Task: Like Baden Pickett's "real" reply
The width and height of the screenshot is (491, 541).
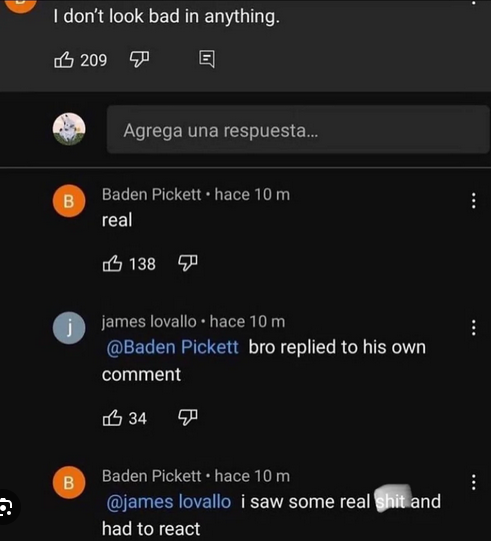Action: coord(112,264)
